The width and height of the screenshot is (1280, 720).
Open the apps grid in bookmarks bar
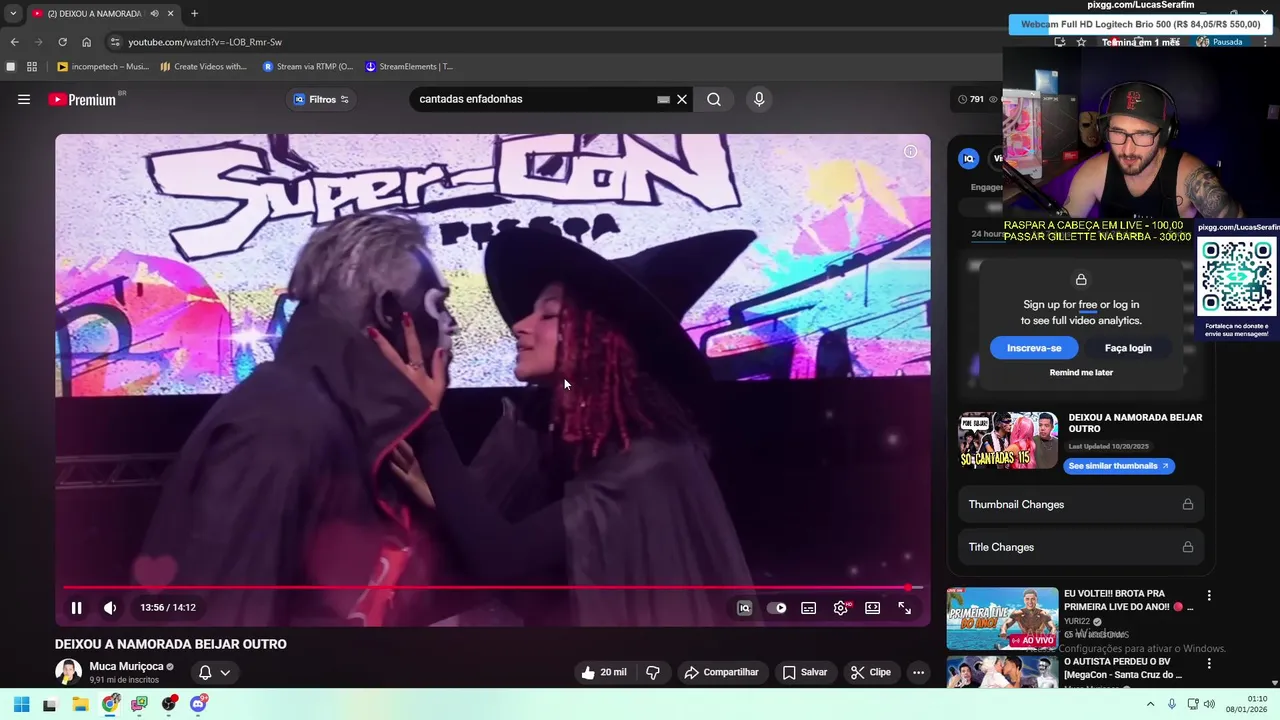pyautogui.click(x=32, y=67)
